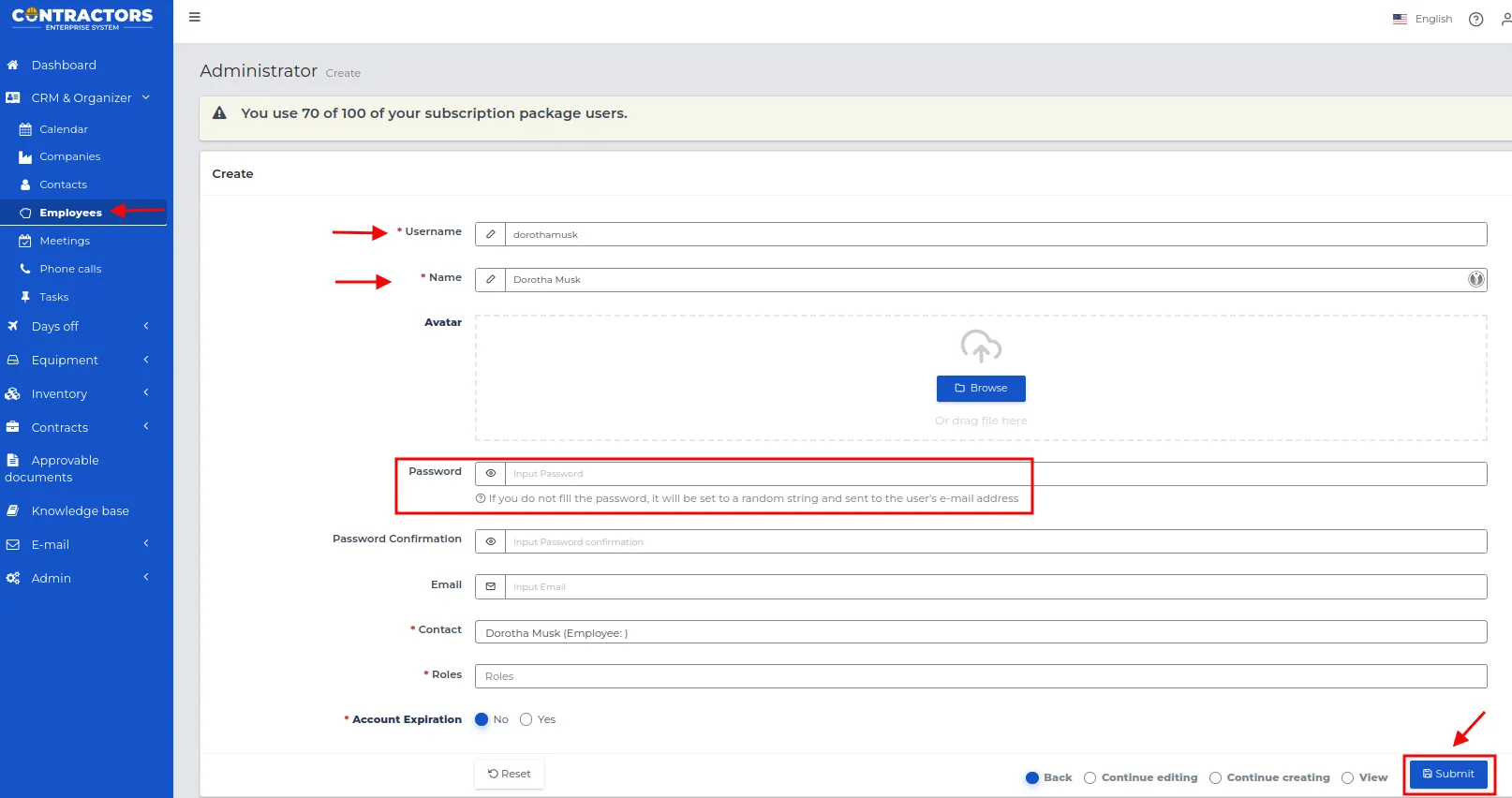Choose the View radio option
The height and width of the screenshot is (798, 1512).
(1347, 777)
